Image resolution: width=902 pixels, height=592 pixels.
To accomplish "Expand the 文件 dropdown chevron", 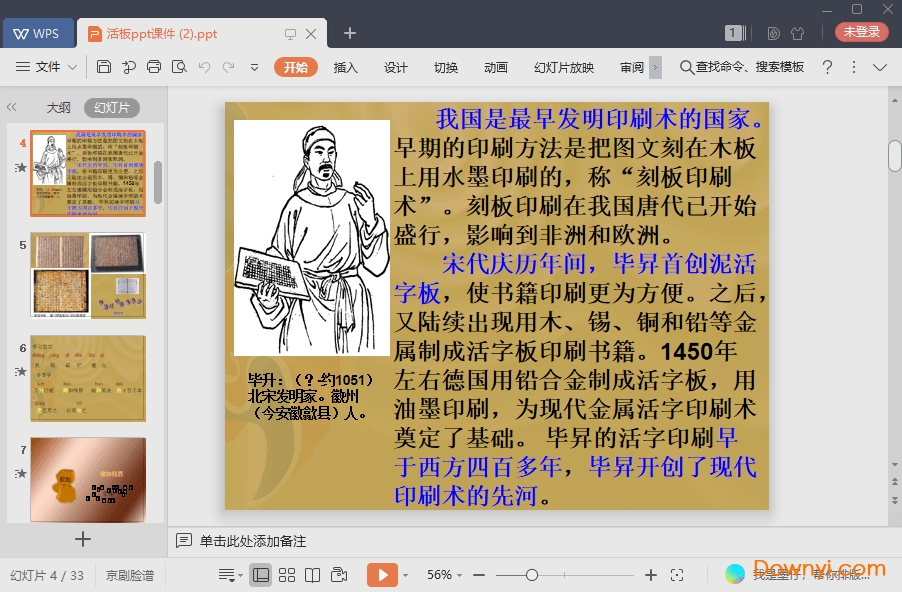I will pos(72,67).
